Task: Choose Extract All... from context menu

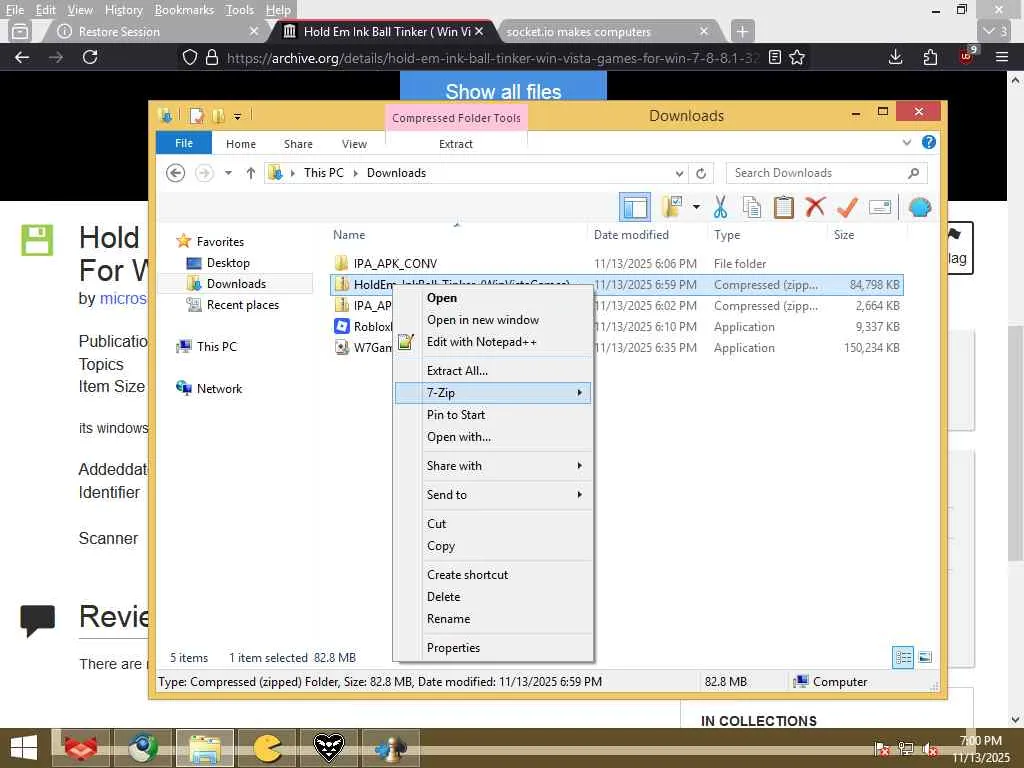Action: click(493, 370)
